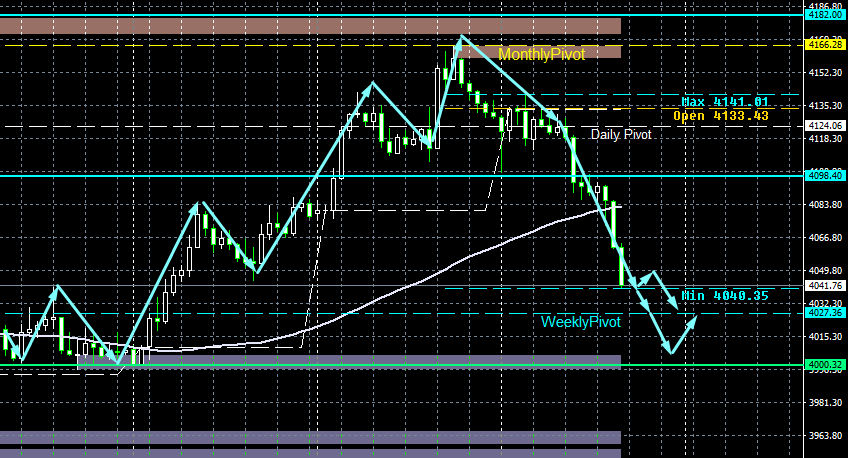Image resolution: width=848 pixels, height=458 pixels.
Task: Select the Daily Pivot label
Action: click(621, 135)
